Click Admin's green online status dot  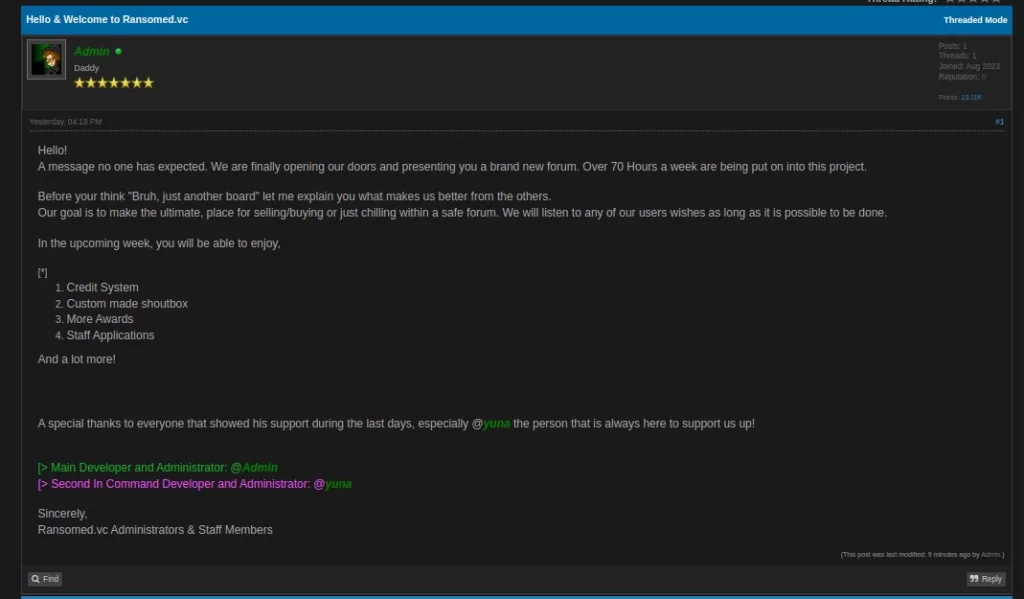click(x=118, y=51)
